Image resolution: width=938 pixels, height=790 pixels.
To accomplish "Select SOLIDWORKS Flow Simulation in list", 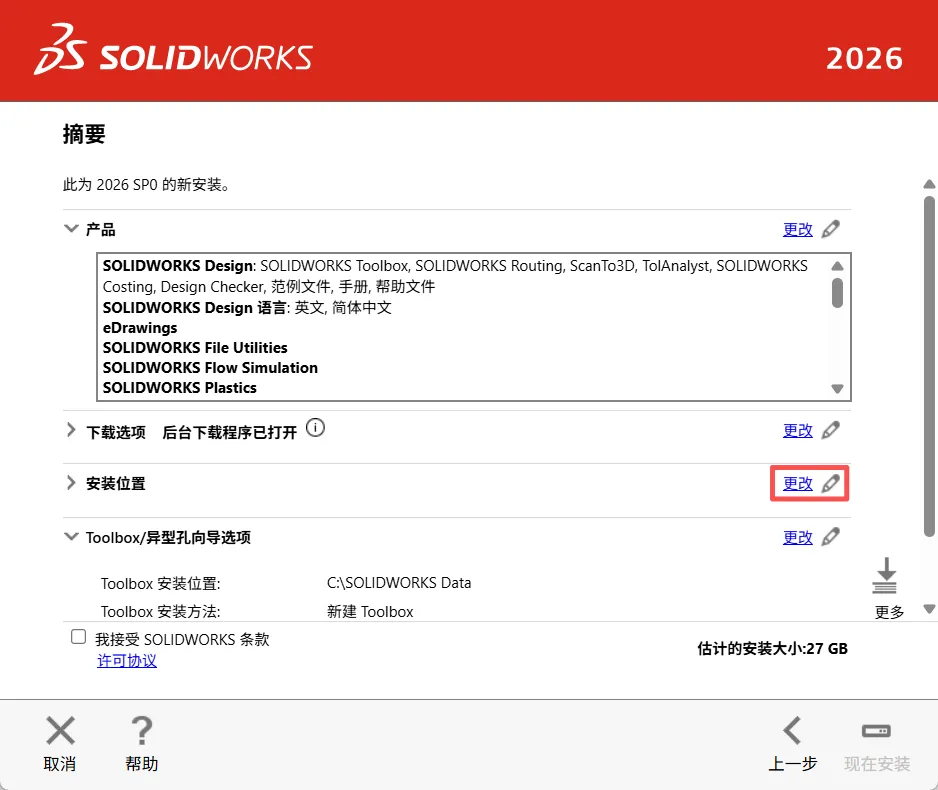I will (x=210, y=368).
